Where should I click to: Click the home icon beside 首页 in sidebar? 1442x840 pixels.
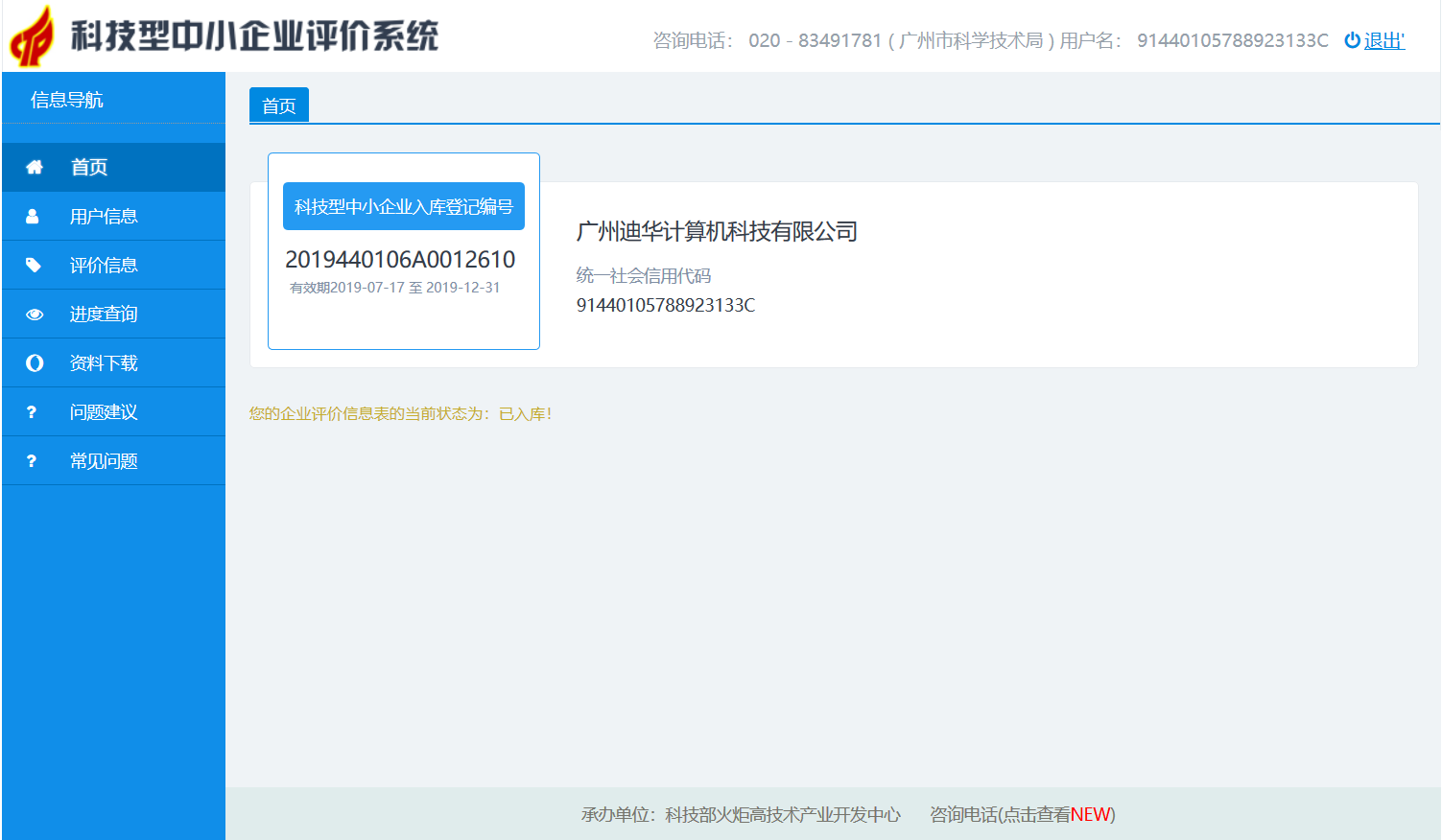point(35,167)
